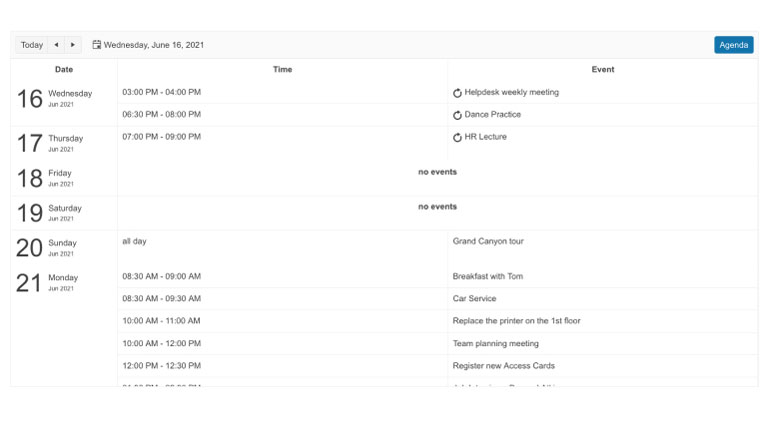The width and height of the screenshot is (770, 448).
Task: Open the Car Service event
Action: click(474, 298)
